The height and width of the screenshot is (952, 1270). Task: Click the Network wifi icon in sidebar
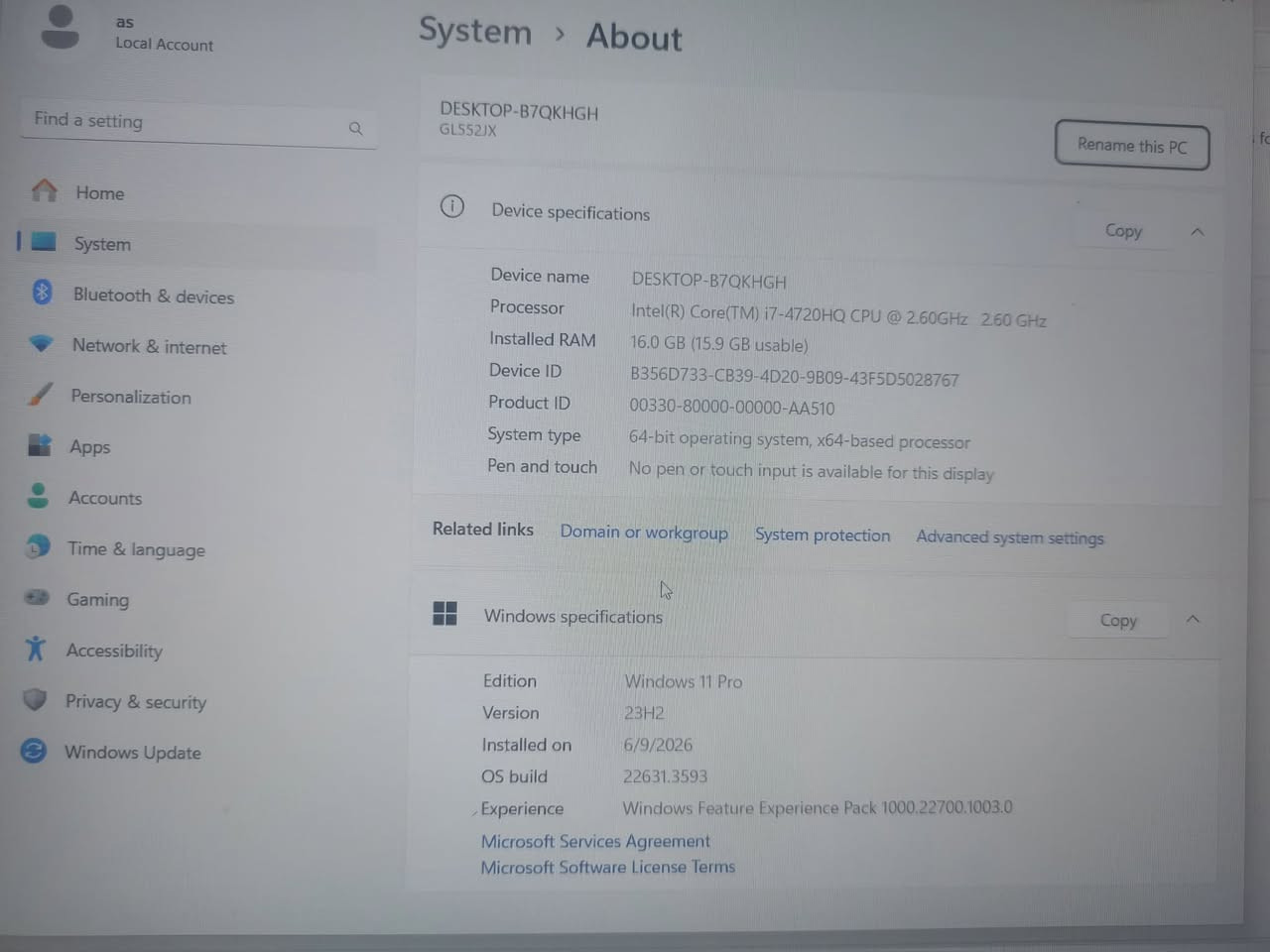[41, 343]
